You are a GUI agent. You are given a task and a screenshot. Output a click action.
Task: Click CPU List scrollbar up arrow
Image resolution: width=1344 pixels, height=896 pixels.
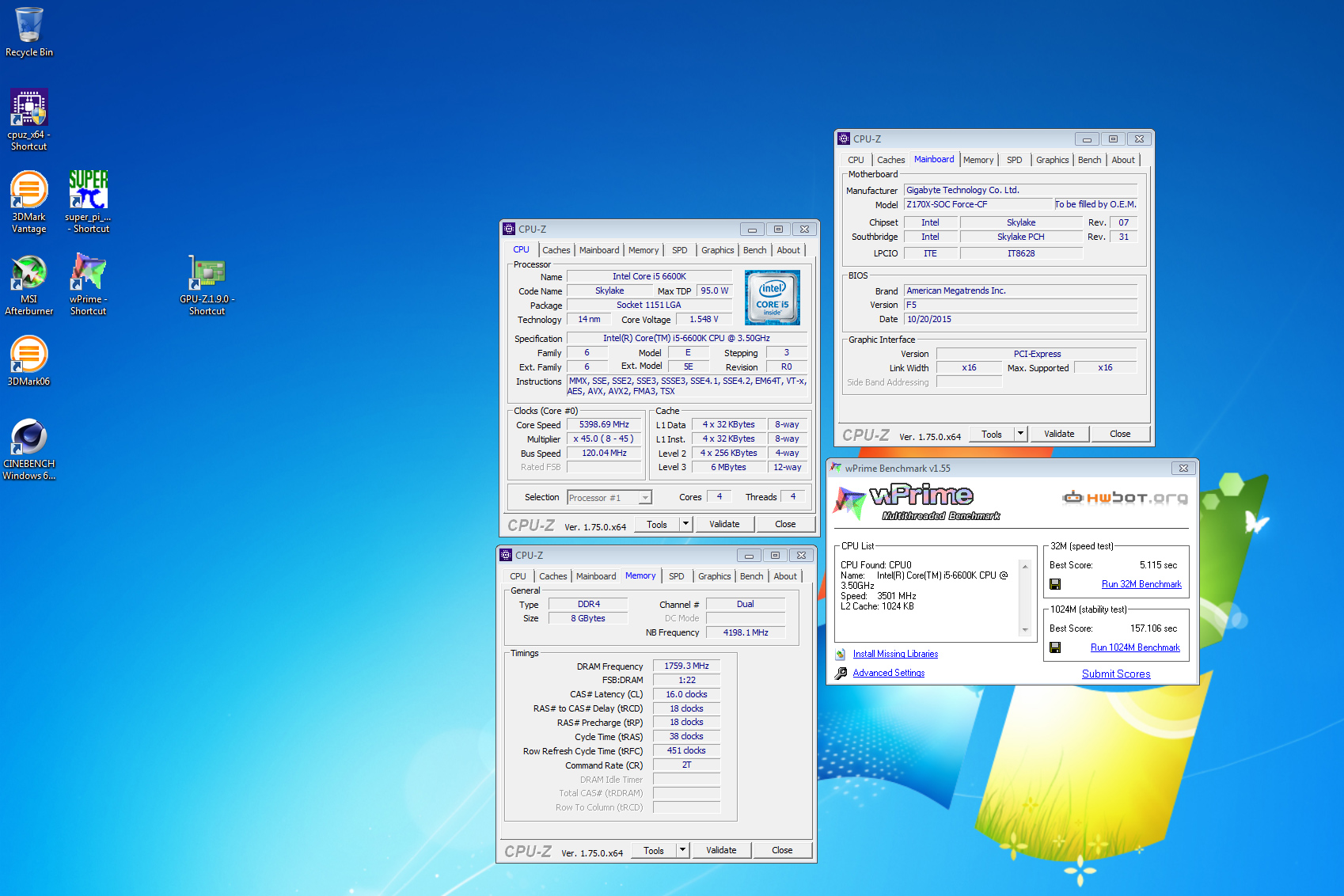coord(1025,567)
